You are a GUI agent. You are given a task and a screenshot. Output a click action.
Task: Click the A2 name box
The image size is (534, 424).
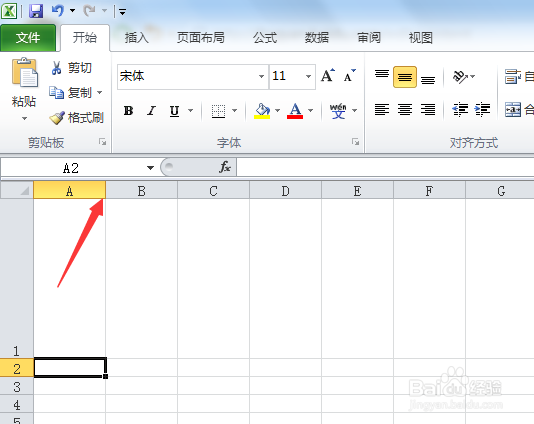[x=71, y=168]
